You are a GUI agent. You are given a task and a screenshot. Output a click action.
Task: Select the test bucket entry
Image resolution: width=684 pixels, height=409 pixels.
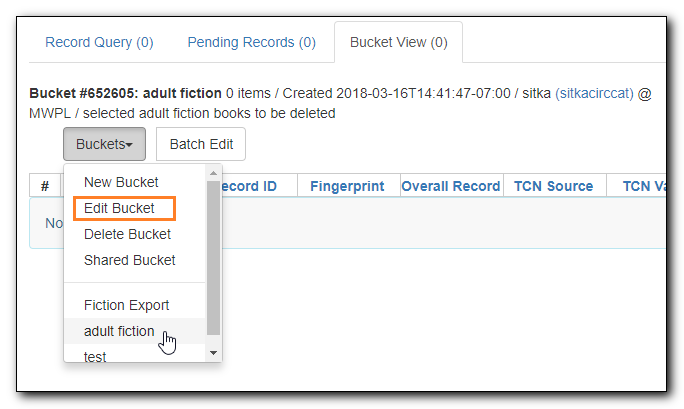coord(95,356)
